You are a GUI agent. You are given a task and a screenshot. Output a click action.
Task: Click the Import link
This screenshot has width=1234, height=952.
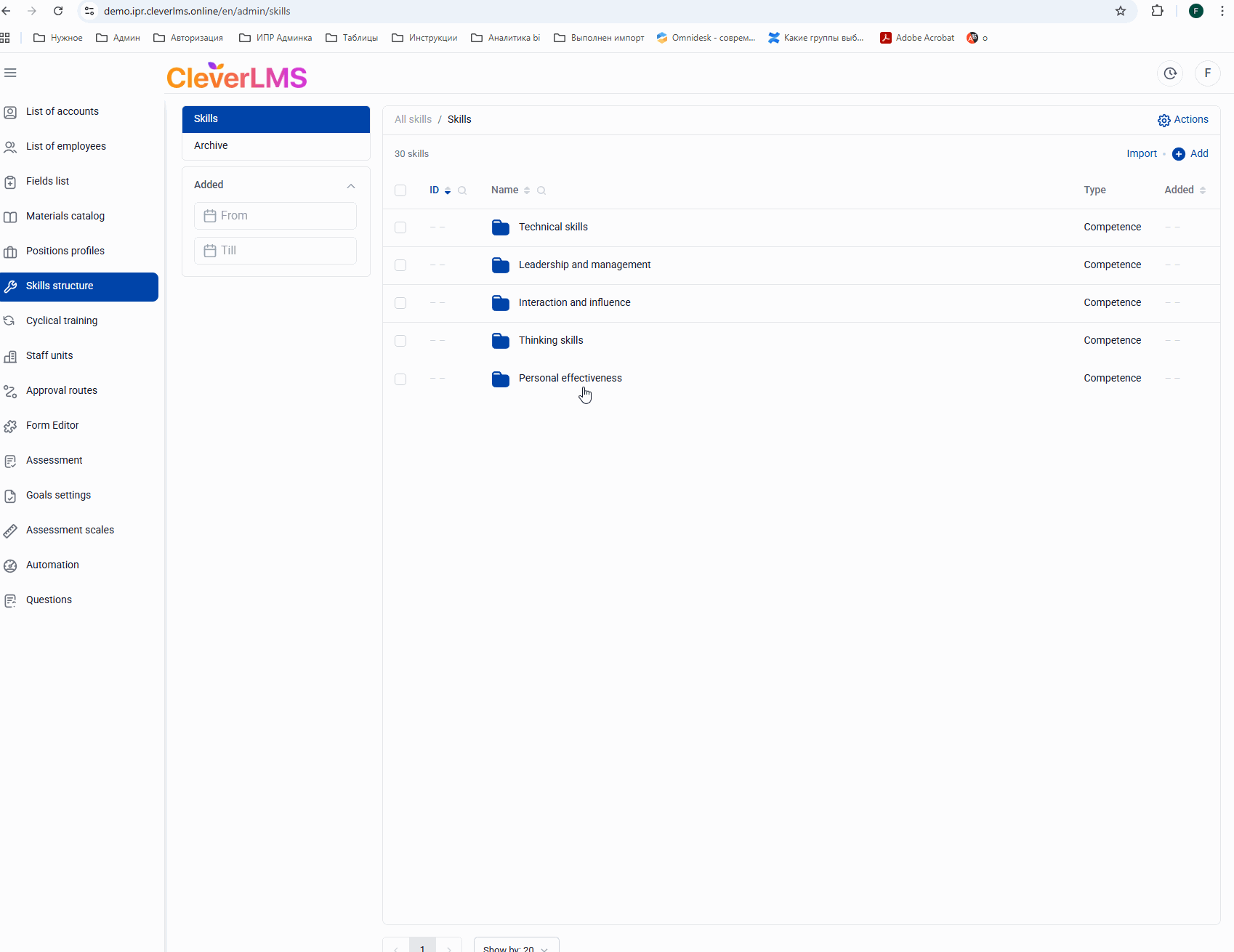(1142, 154)
